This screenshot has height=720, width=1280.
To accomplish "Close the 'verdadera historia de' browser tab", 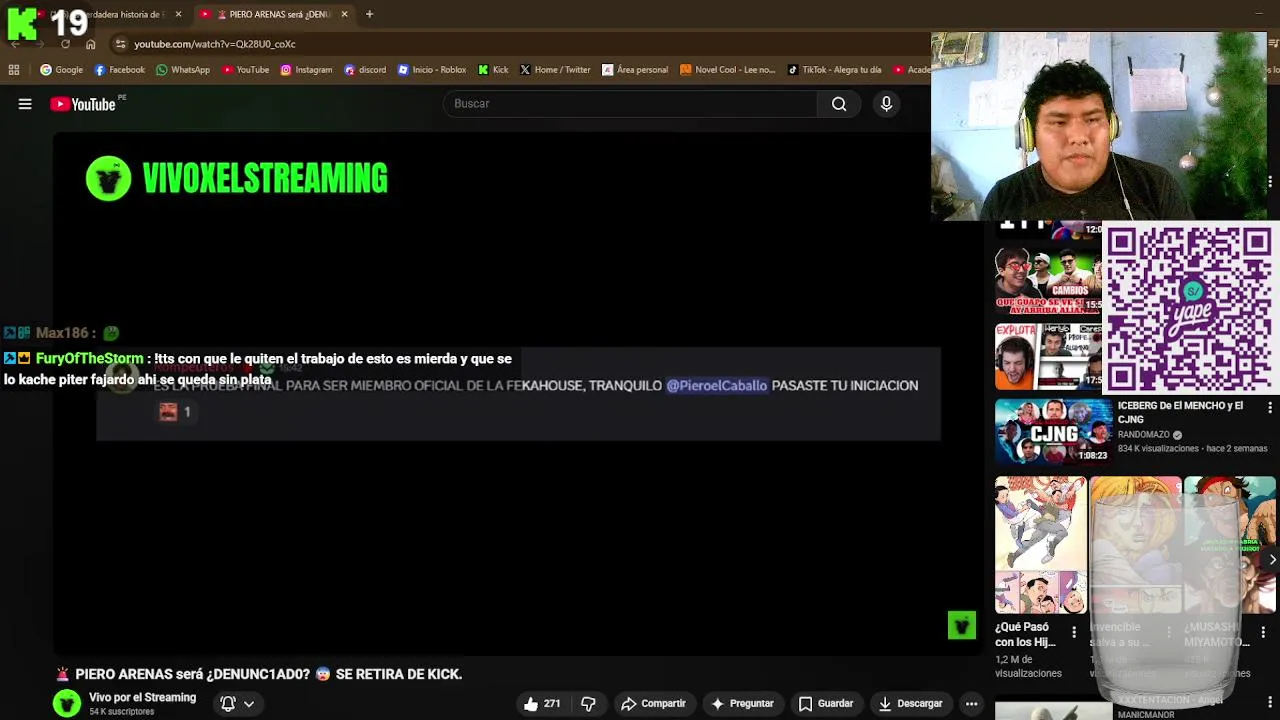I will click(x=178, y=14).
